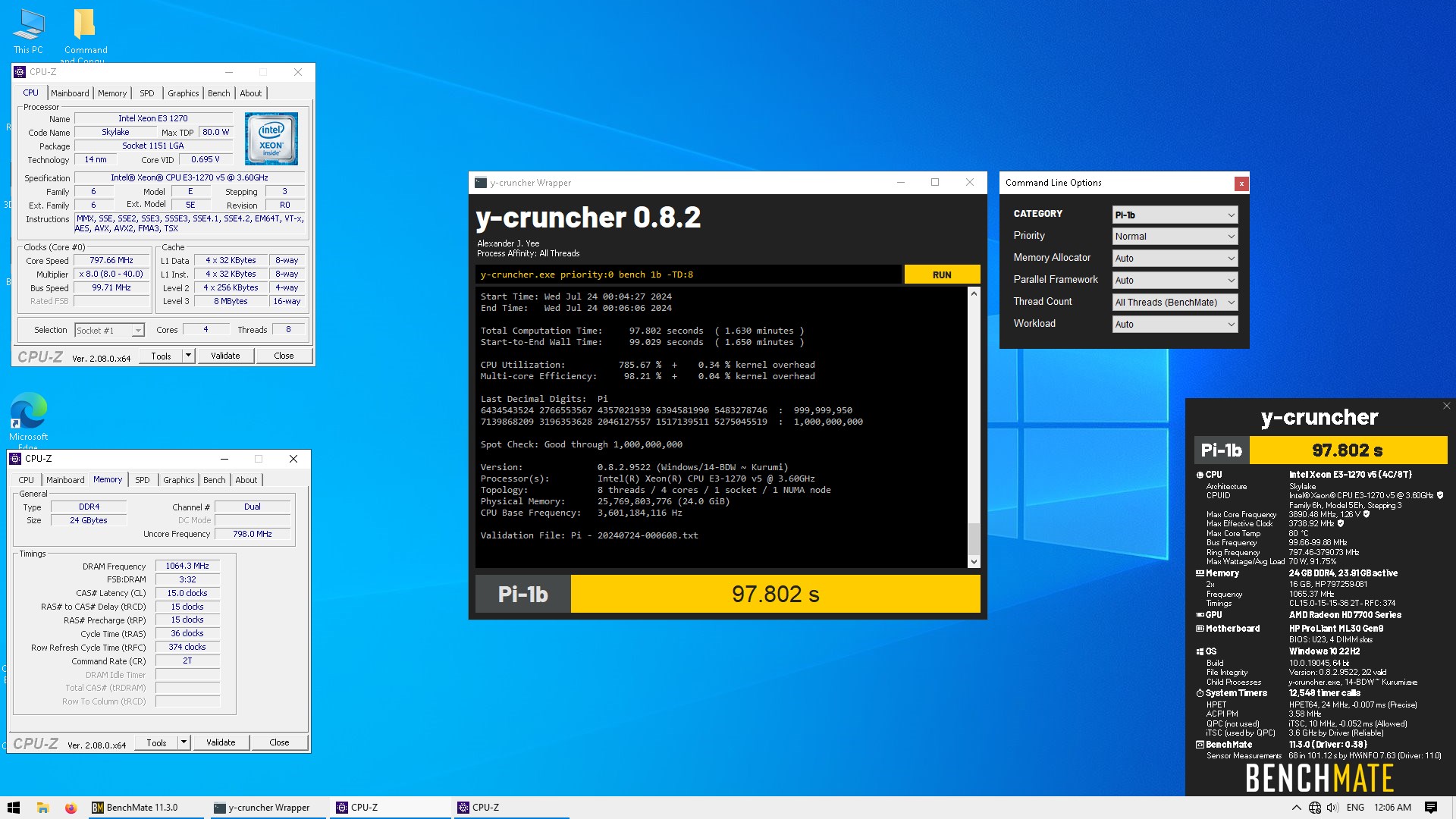Click the 12:06 AM taskbar clock
This screenshot has width=1456, height=819.
pos(1392,808)
